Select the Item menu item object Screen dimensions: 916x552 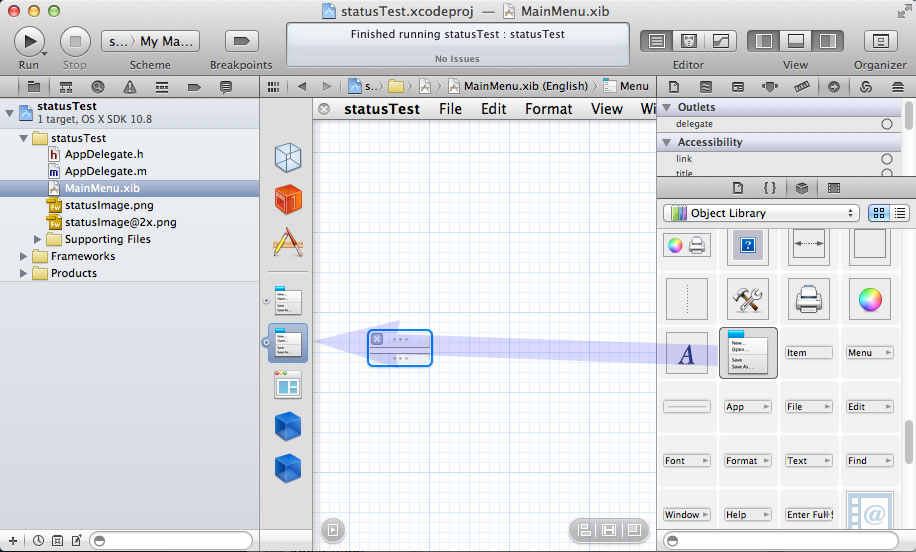point(809,353)
